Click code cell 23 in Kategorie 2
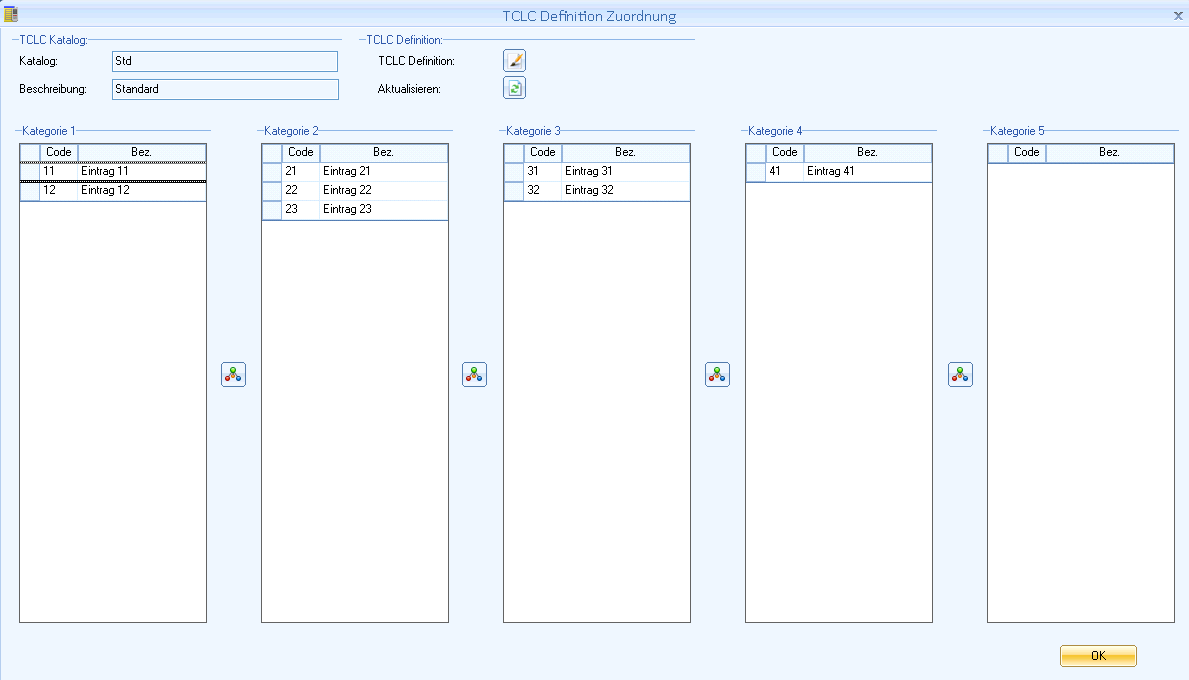 [x=300, y=209]
